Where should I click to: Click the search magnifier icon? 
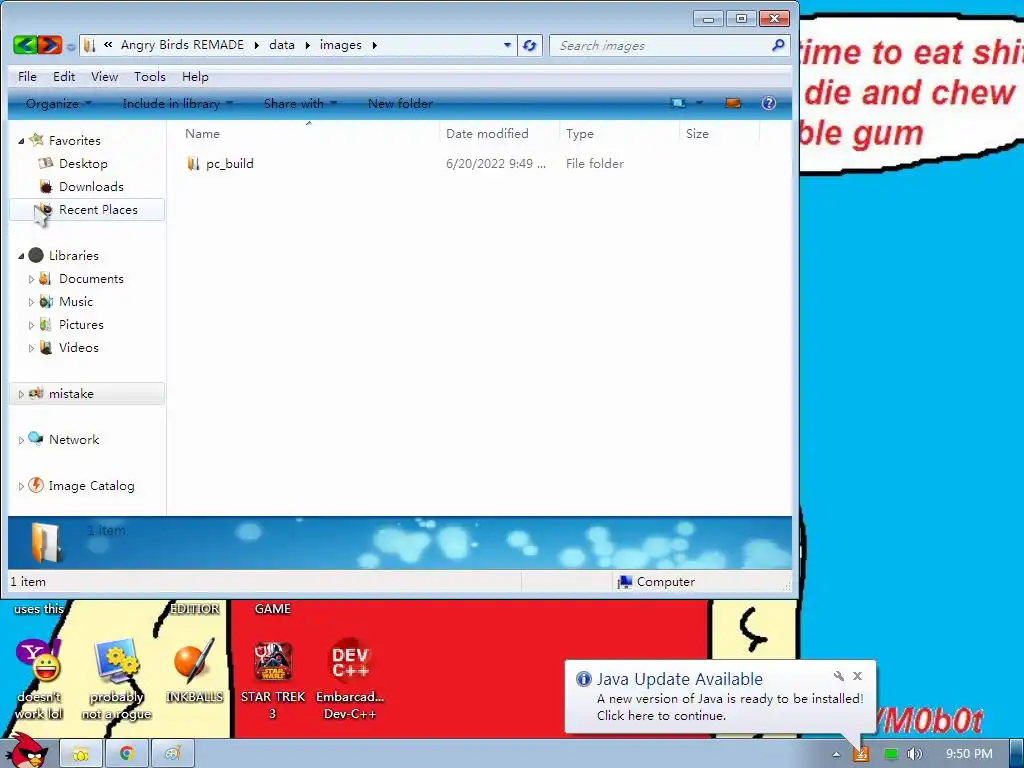pos(778,45)
